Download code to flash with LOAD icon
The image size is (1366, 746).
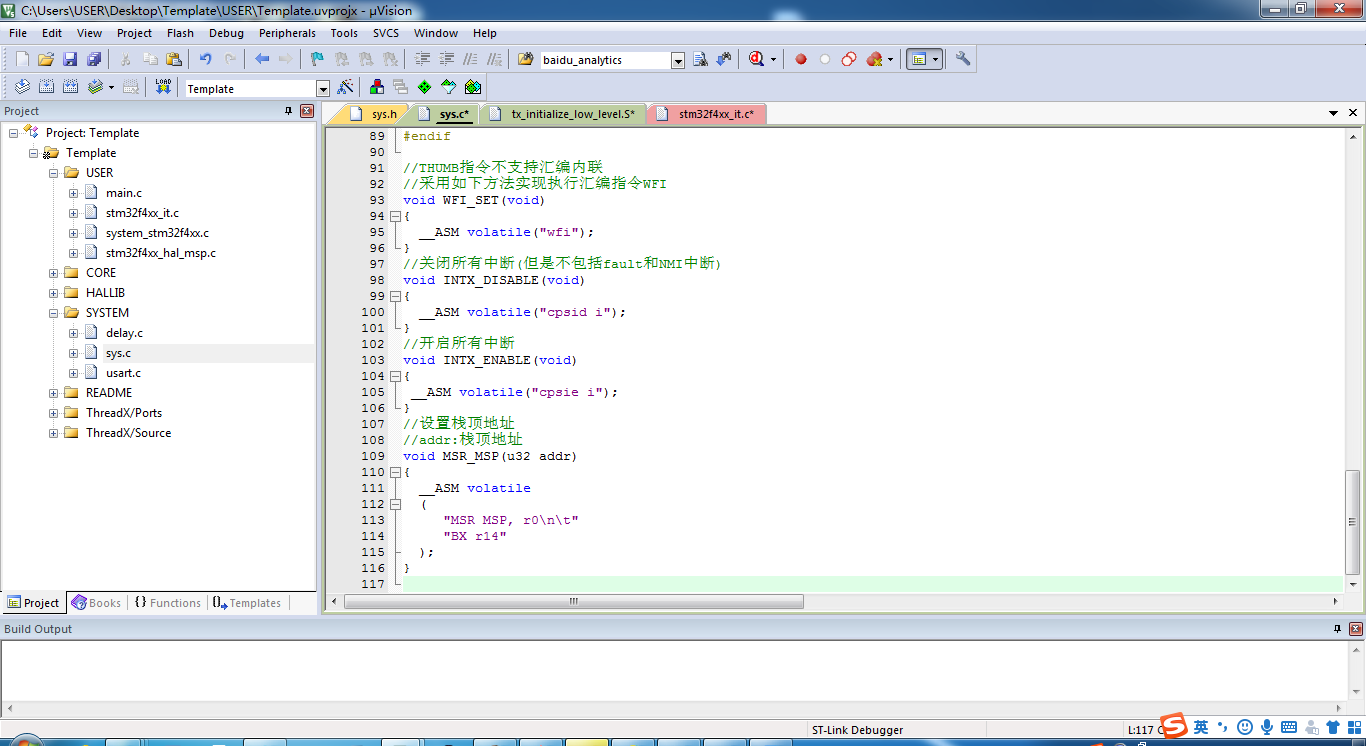coord(164,87)
